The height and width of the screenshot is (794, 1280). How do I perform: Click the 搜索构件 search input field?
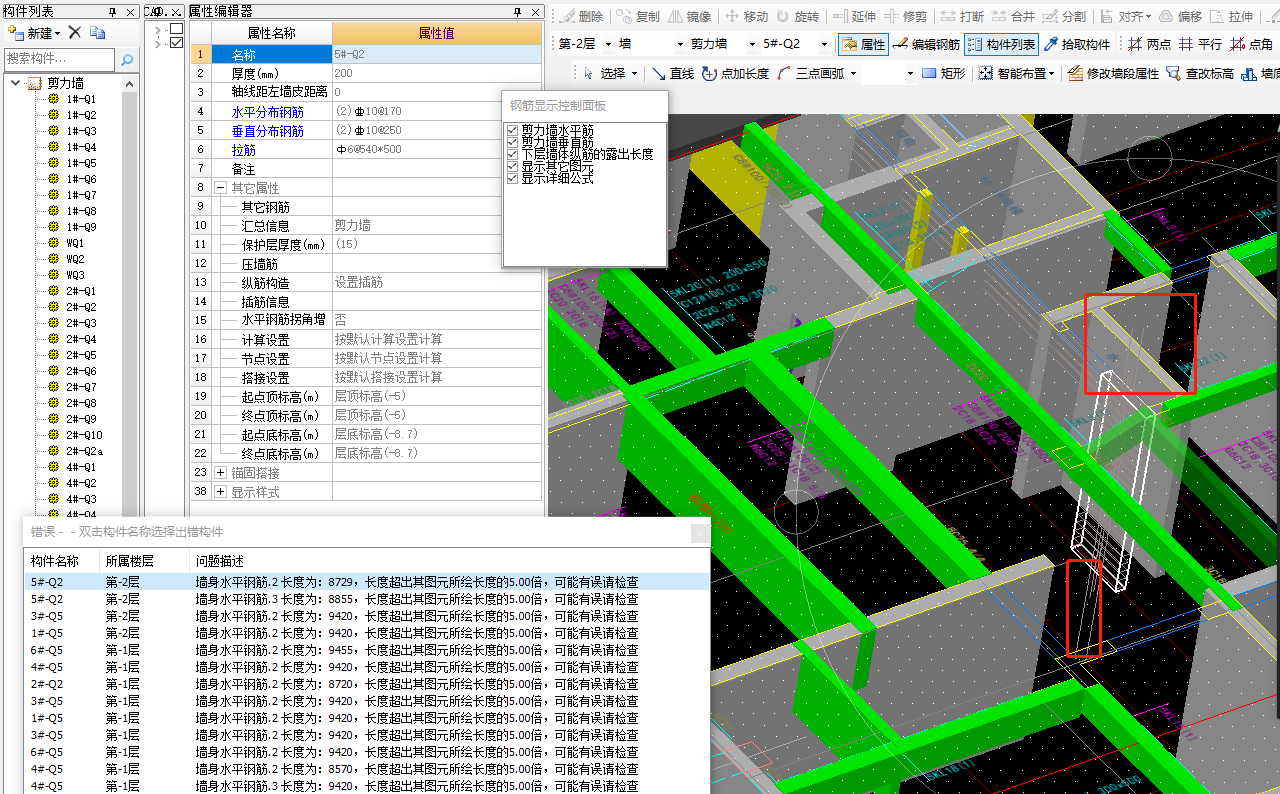pos(60,60)
